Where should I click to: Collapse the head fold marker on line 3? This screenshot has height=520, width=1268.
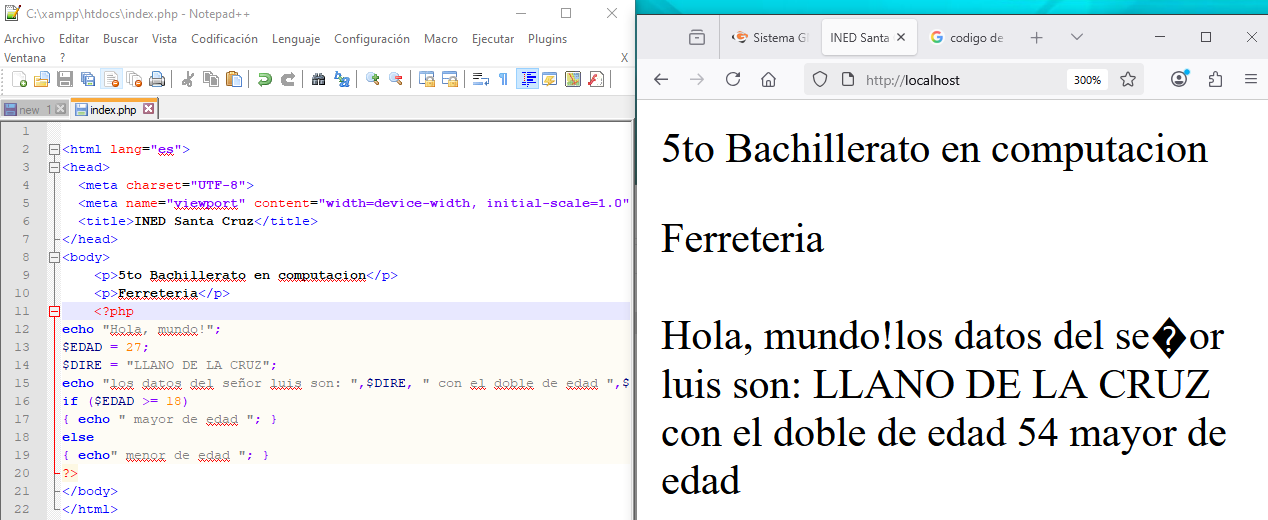(54, 167)
